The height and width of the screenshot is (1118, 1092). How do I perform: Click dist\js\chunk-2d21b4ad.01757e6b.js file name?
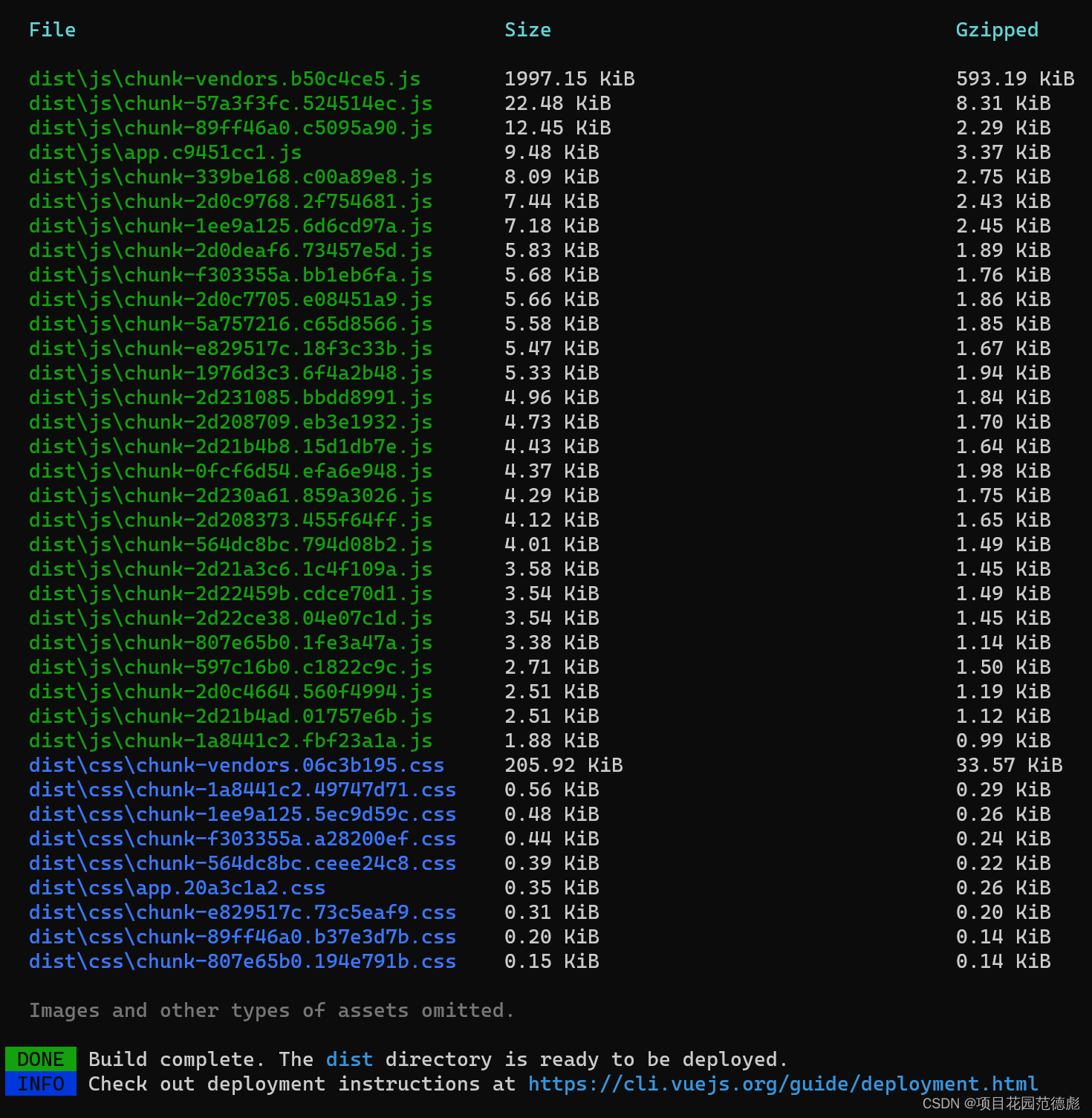tap(231, 716)
